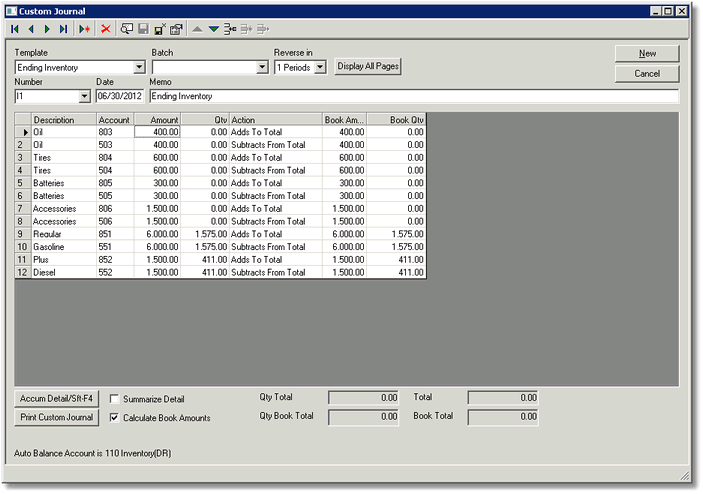Click the new record arrow-star icon
The height and width of the screenshot is (494, 703).
tap(84, 29)
